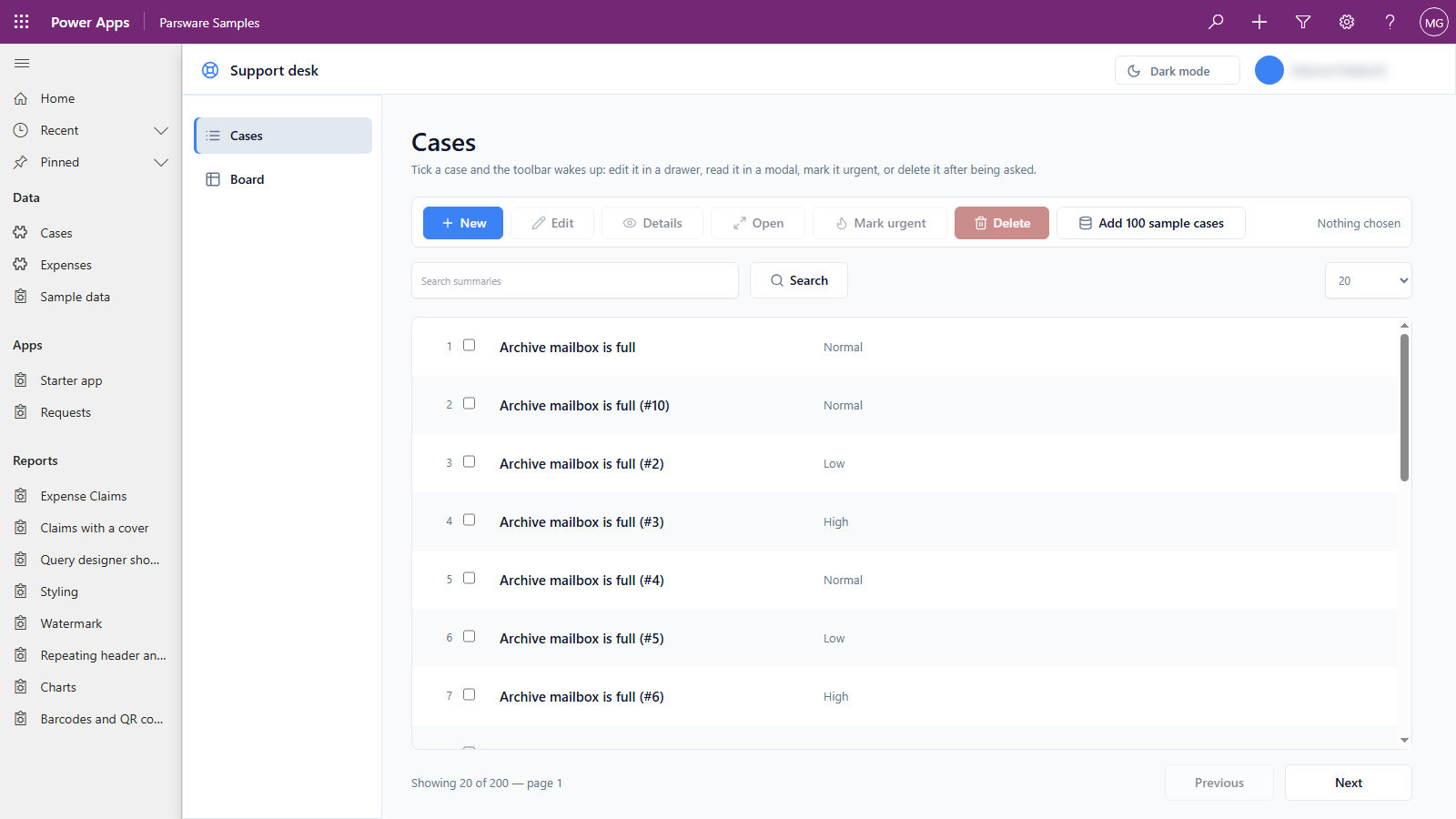
Task: Tick checkbox for Archive mailbox is full (#5)
Action: [x=470, y=636]
